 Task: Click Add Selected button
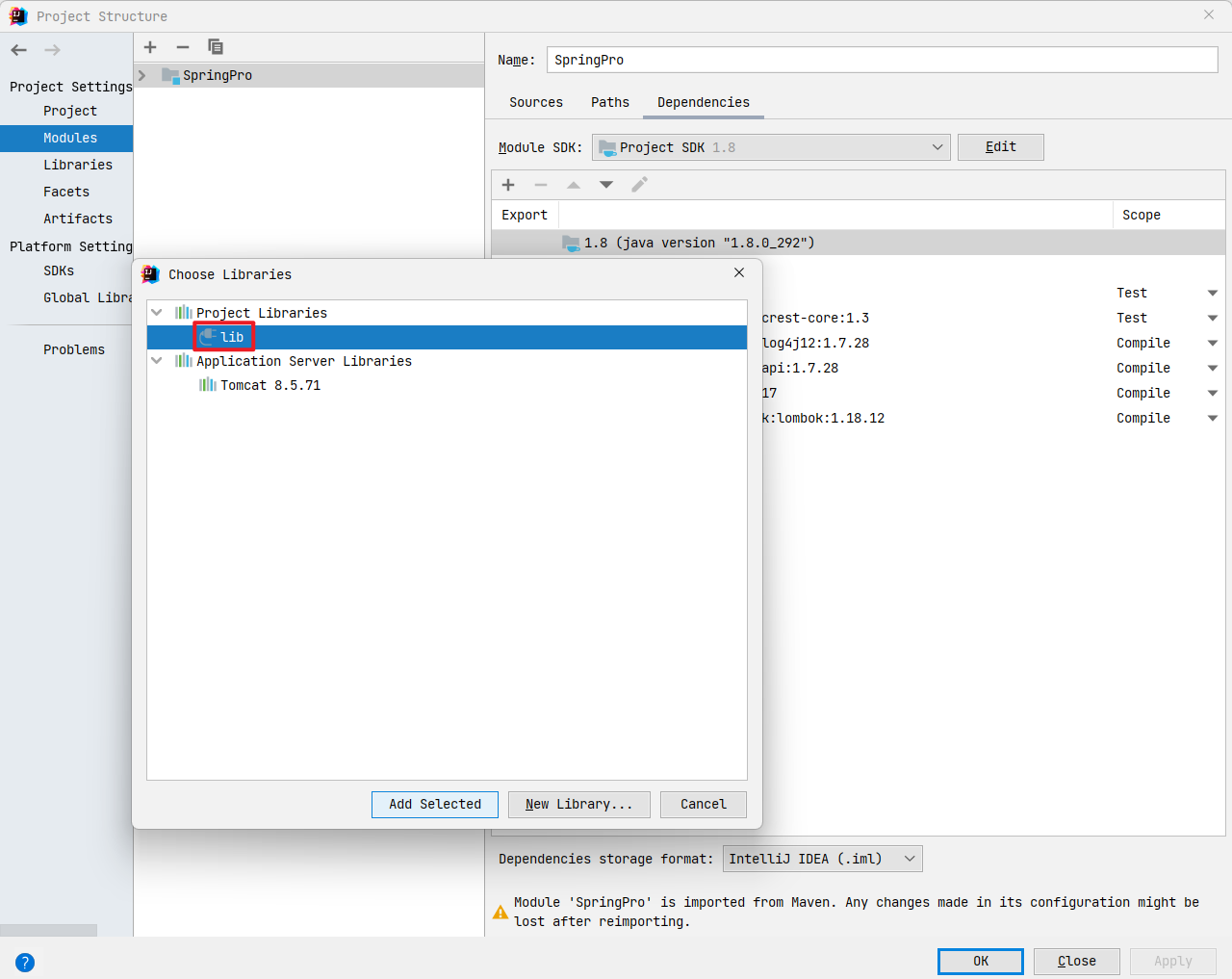coord(435,805)
